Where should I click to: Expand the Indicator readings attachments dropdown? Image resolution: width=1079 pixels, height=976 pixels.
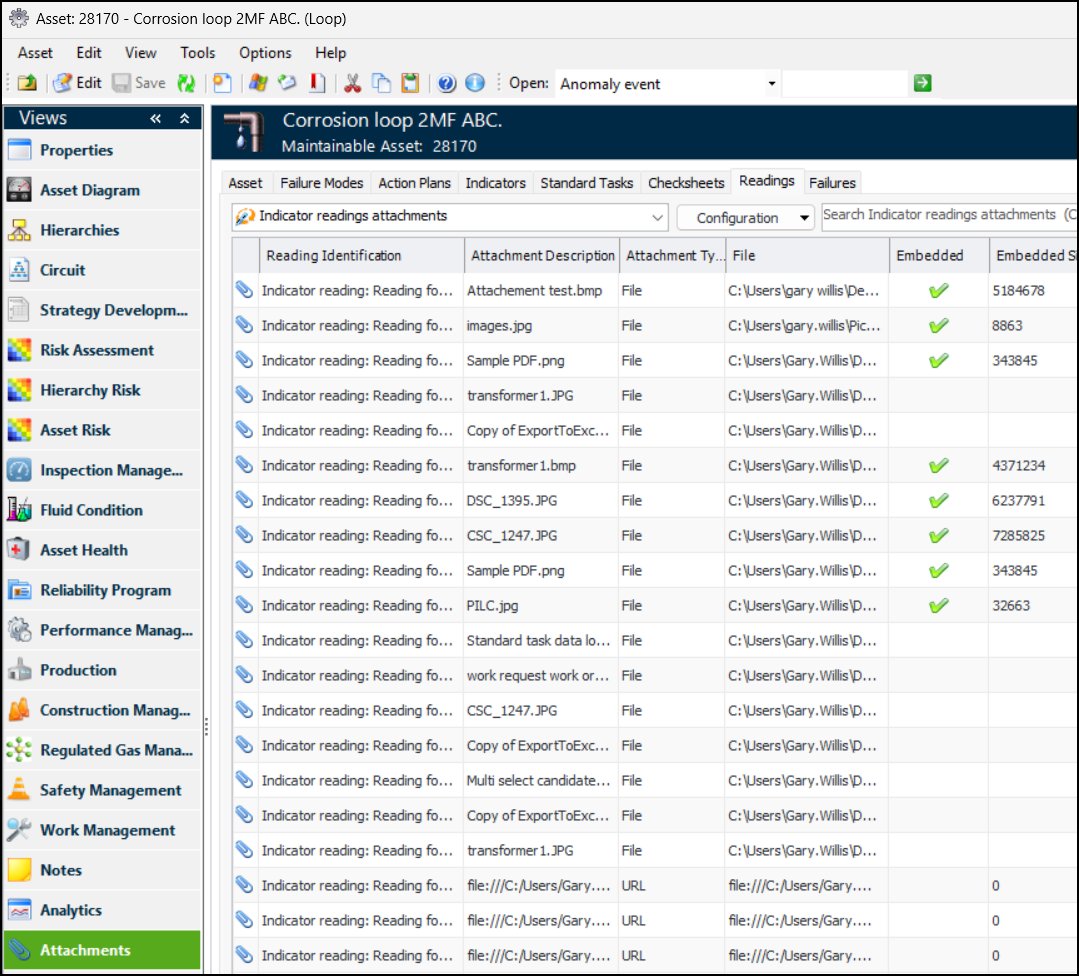(657, 217)
